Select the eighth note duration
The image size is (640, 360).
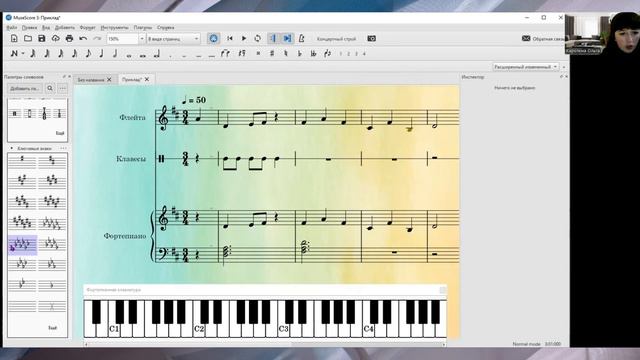coord(88,53)
